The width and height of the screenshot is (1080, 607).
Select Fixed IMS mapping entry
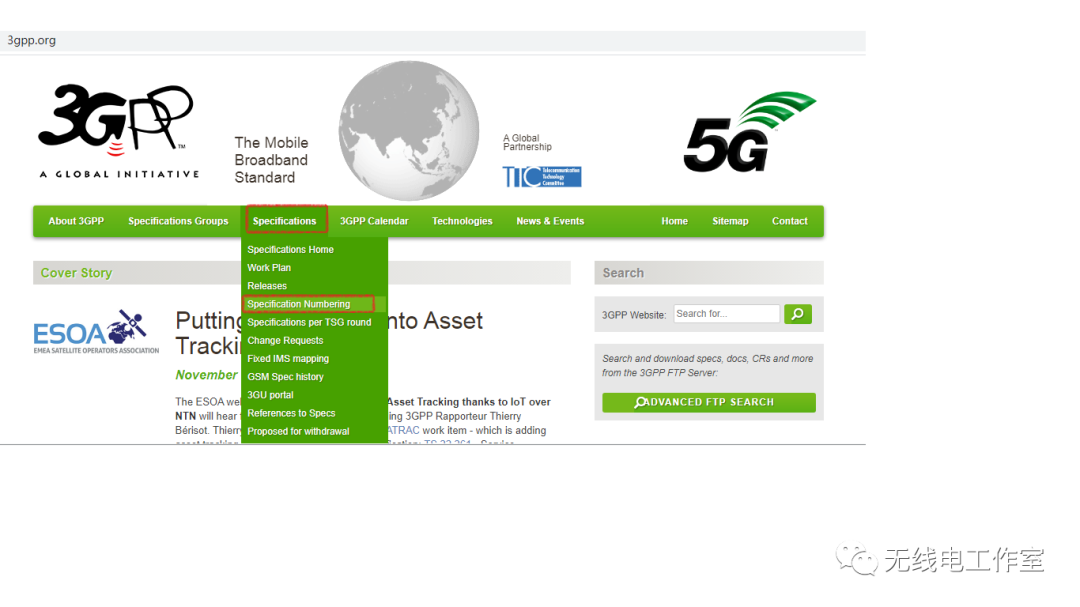tap(288, 358)
